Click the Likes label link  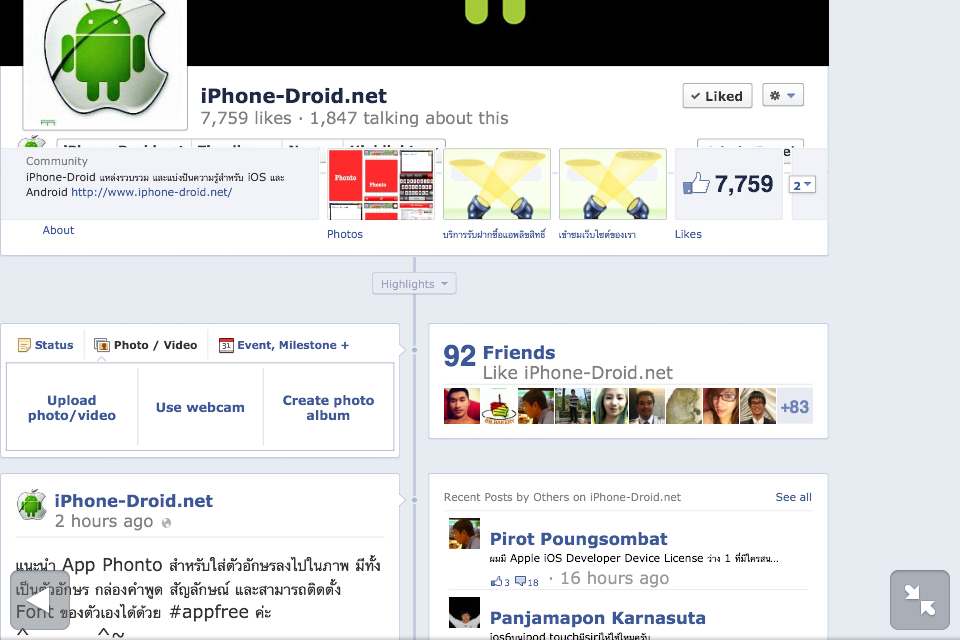point(688,235)
